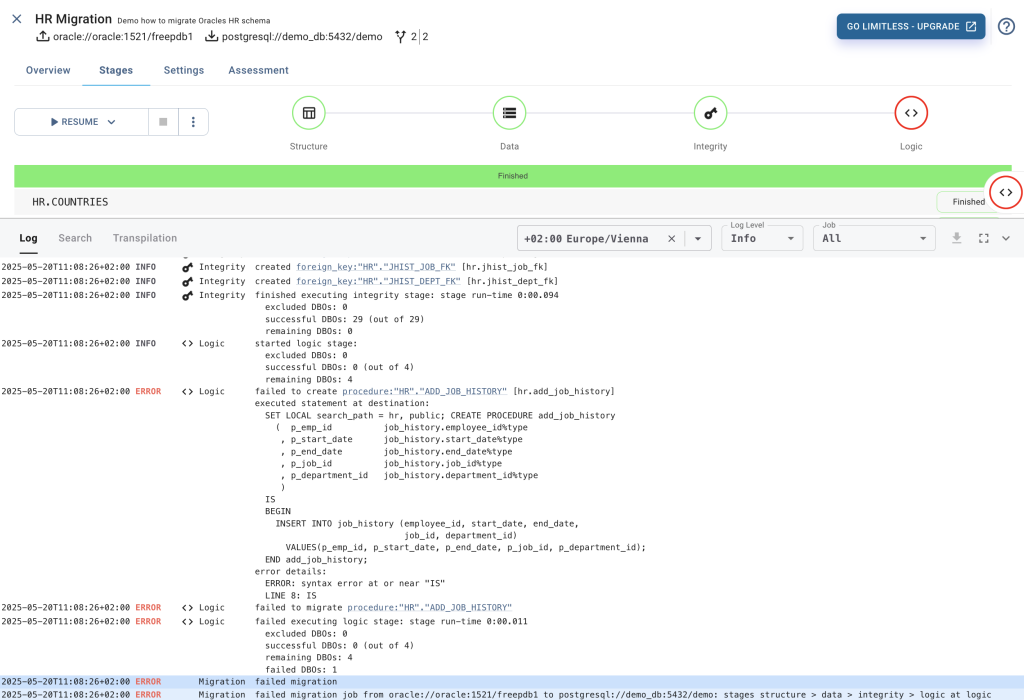Click 'started logic stage:' log entry
The height and width of the screenshot is (700, 1024).
306,343
